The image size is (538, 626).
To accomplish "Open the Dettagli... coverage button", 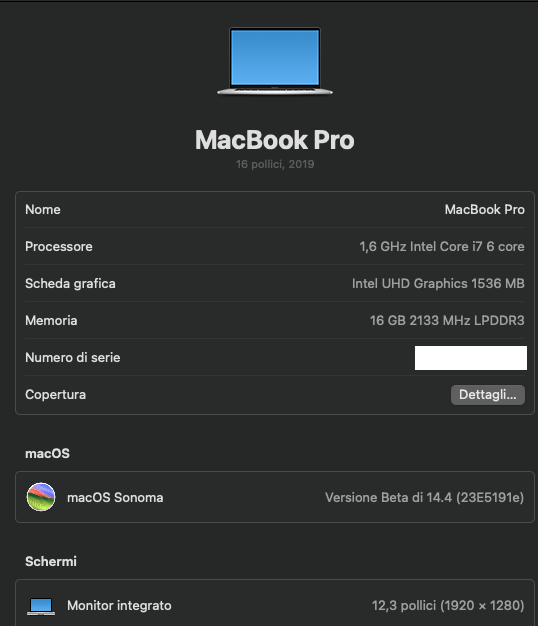I will 488,395.
